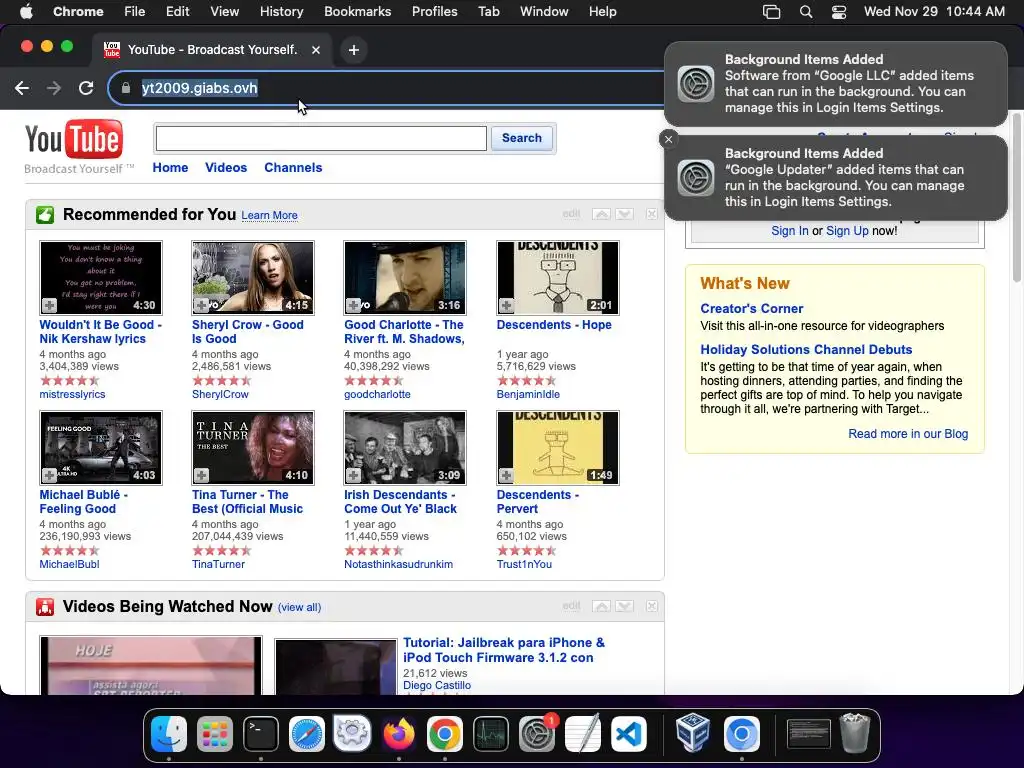The height and width of the screenshot is (768, 1024).
Task: Open the Apple menu
Action: [x=26, y=11]
